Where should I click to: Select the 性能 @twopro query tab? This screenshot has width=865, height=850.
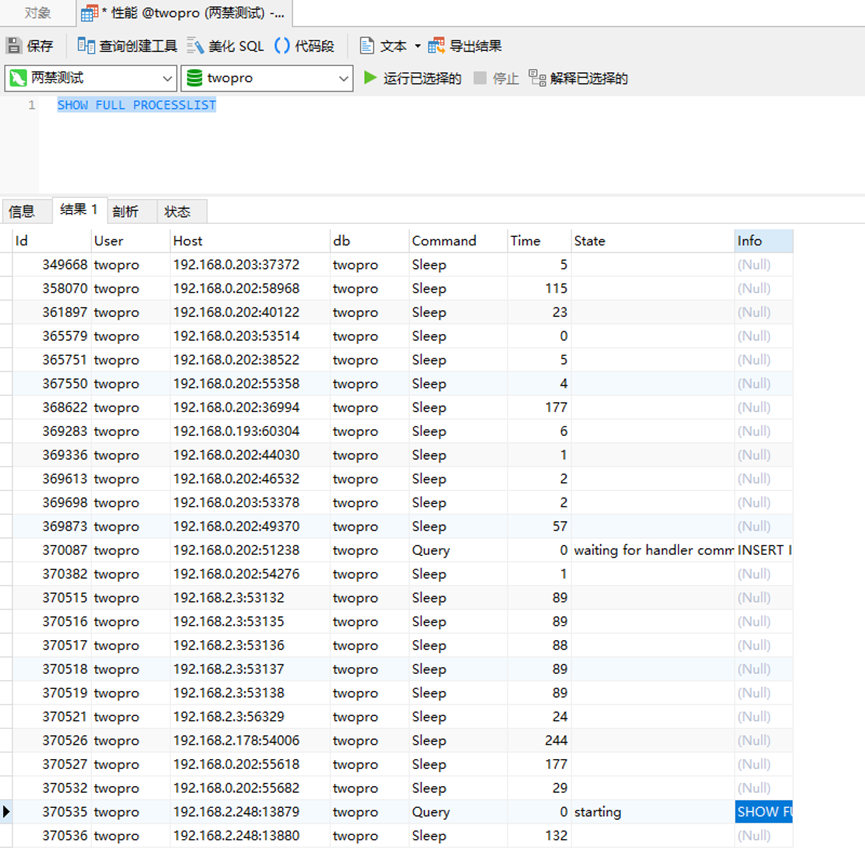click(x=184, y=13)
